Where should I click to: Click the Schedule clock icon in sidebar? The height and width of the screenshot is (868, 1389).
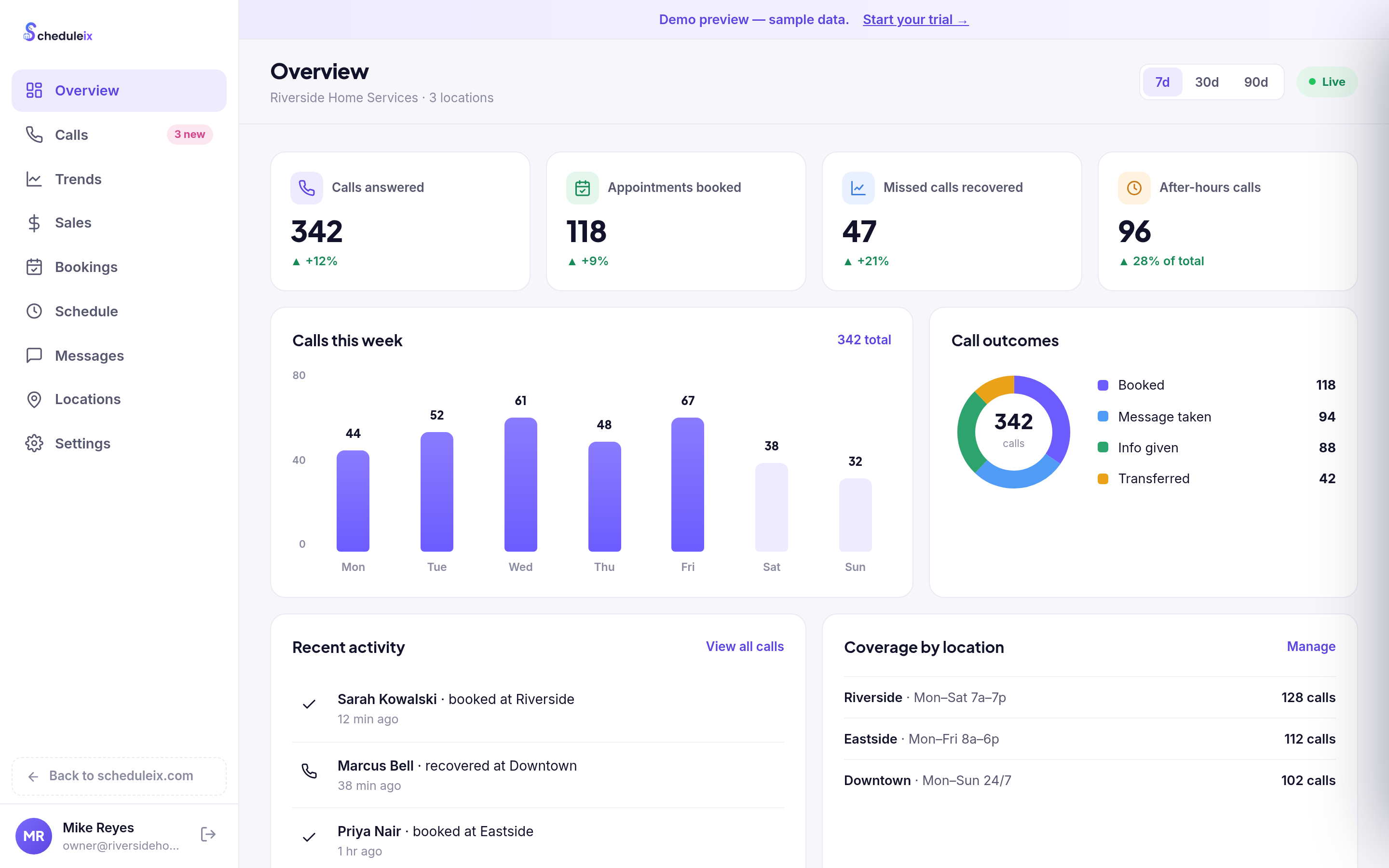[34, 311]
